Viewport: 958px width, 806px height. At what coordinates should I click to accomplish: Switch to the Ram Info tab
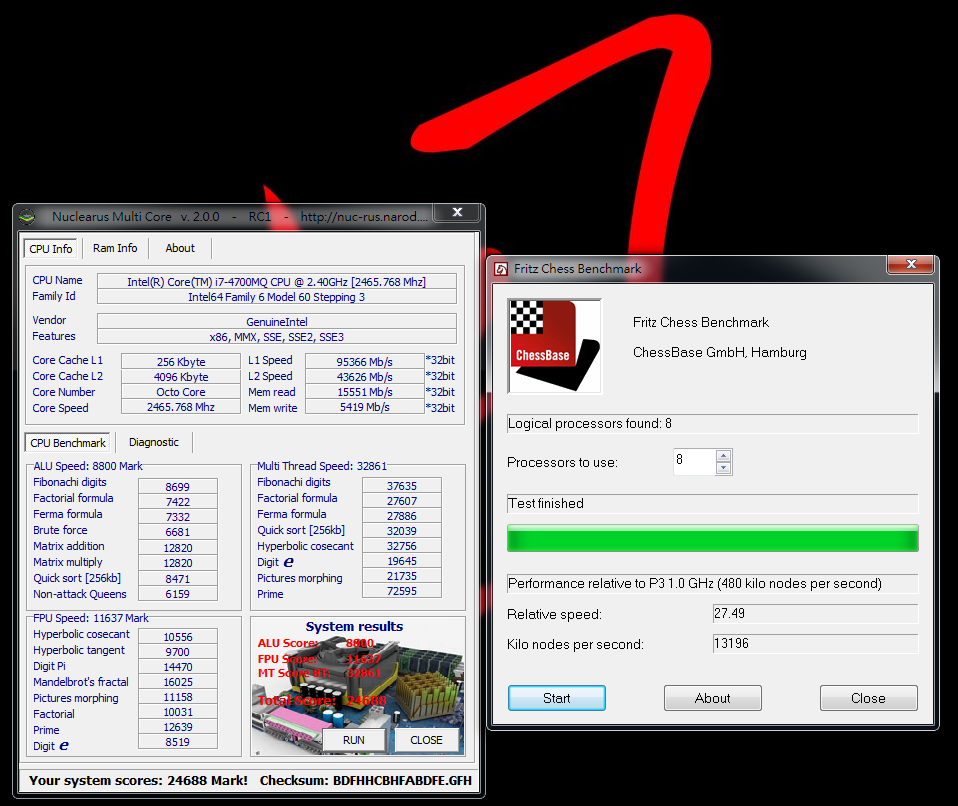pyautogui.click(x=115, y=248)
